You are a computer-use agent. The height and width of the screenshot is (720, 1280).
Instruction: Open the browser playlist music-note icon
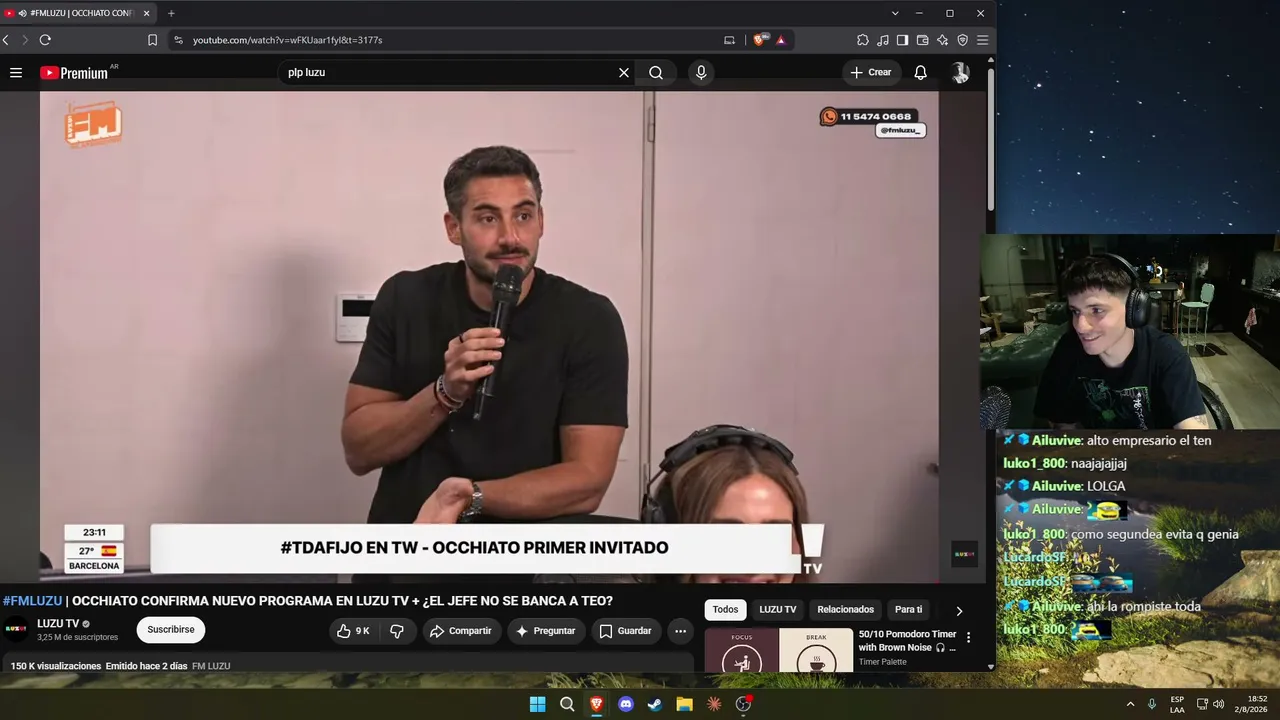tap(883, 40)
